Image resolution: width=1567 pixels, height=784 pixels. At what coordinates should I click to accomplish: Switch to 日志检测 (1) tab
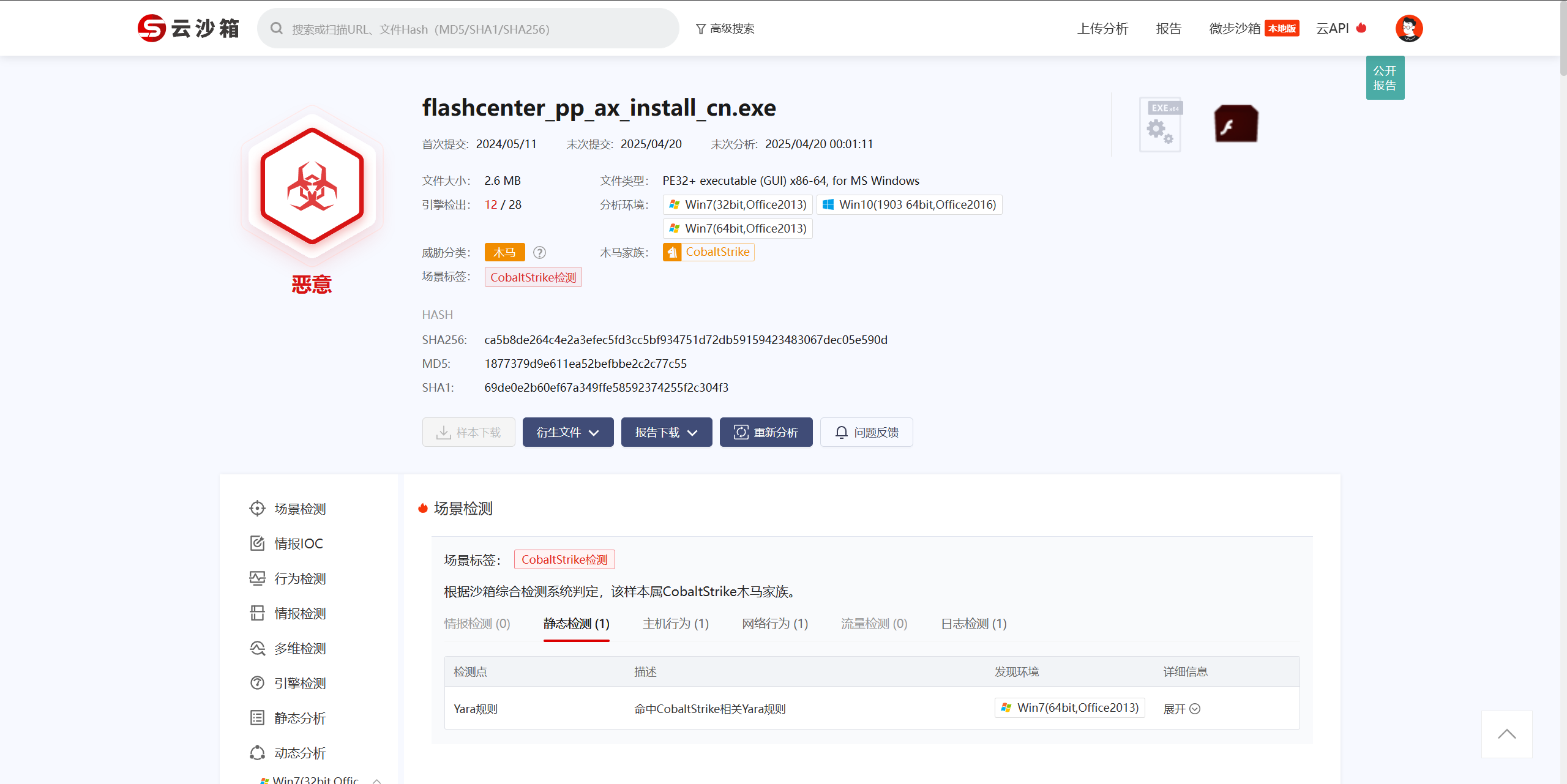click(x=973, y=624)
